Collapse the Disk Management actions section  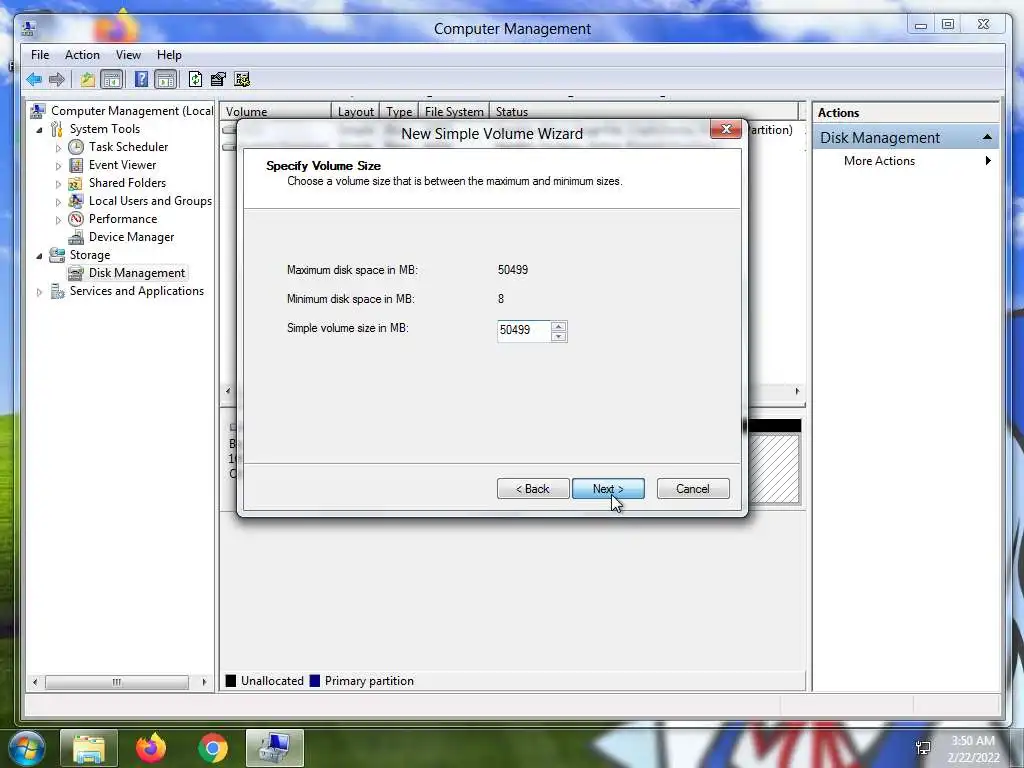point(987,137)
